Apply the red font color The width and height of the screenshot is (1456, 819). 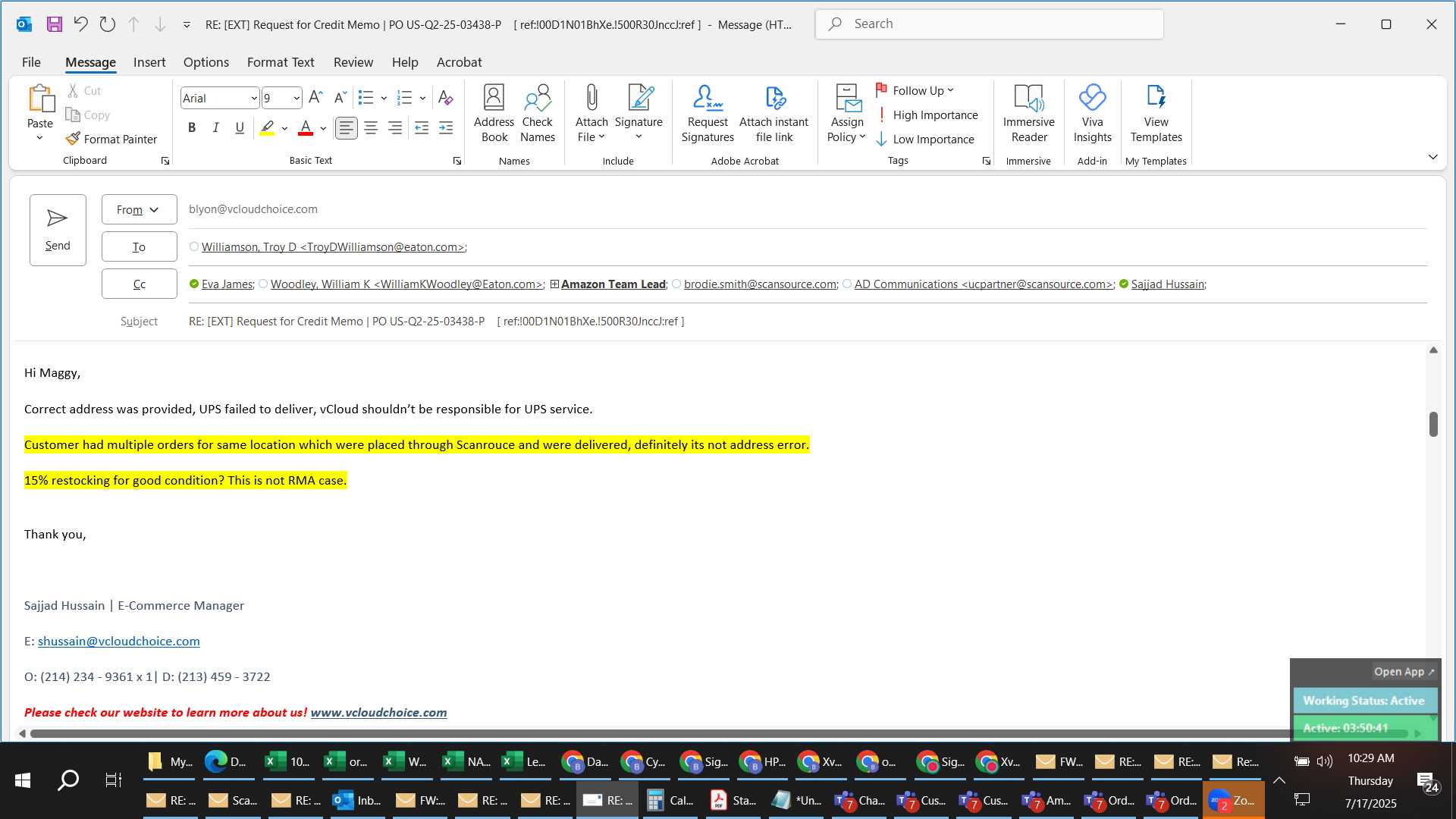tap(306, 128)
